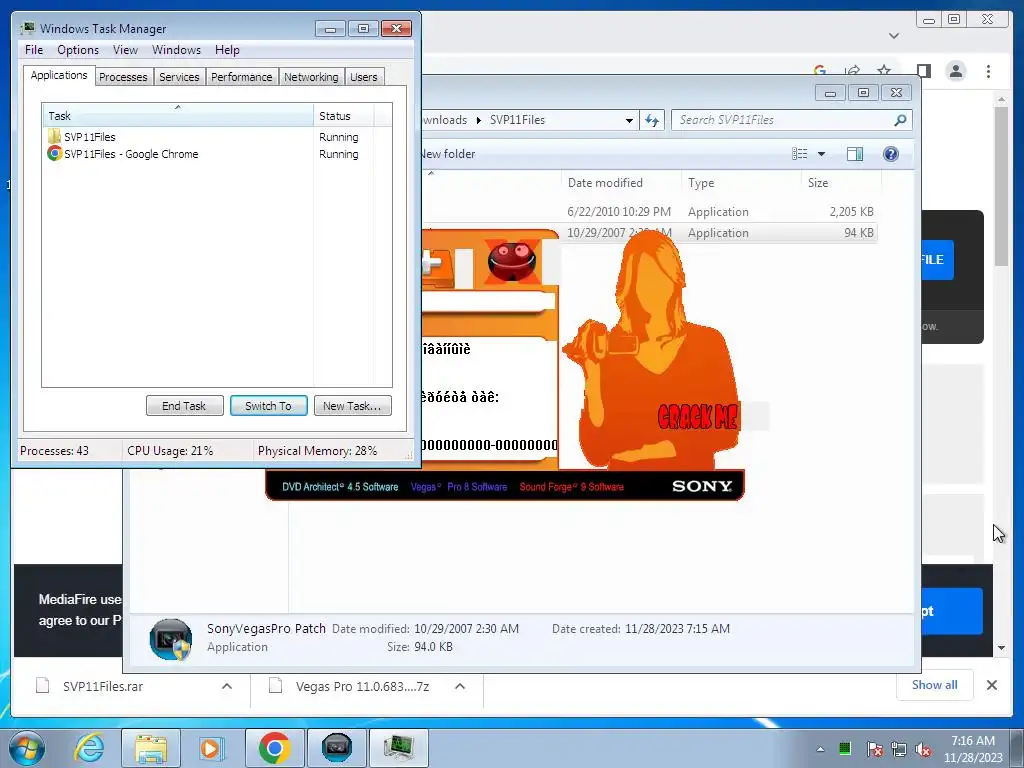Click the SonyVegasPro Patch details icon

pyautogui.click(x=170, y=639)
